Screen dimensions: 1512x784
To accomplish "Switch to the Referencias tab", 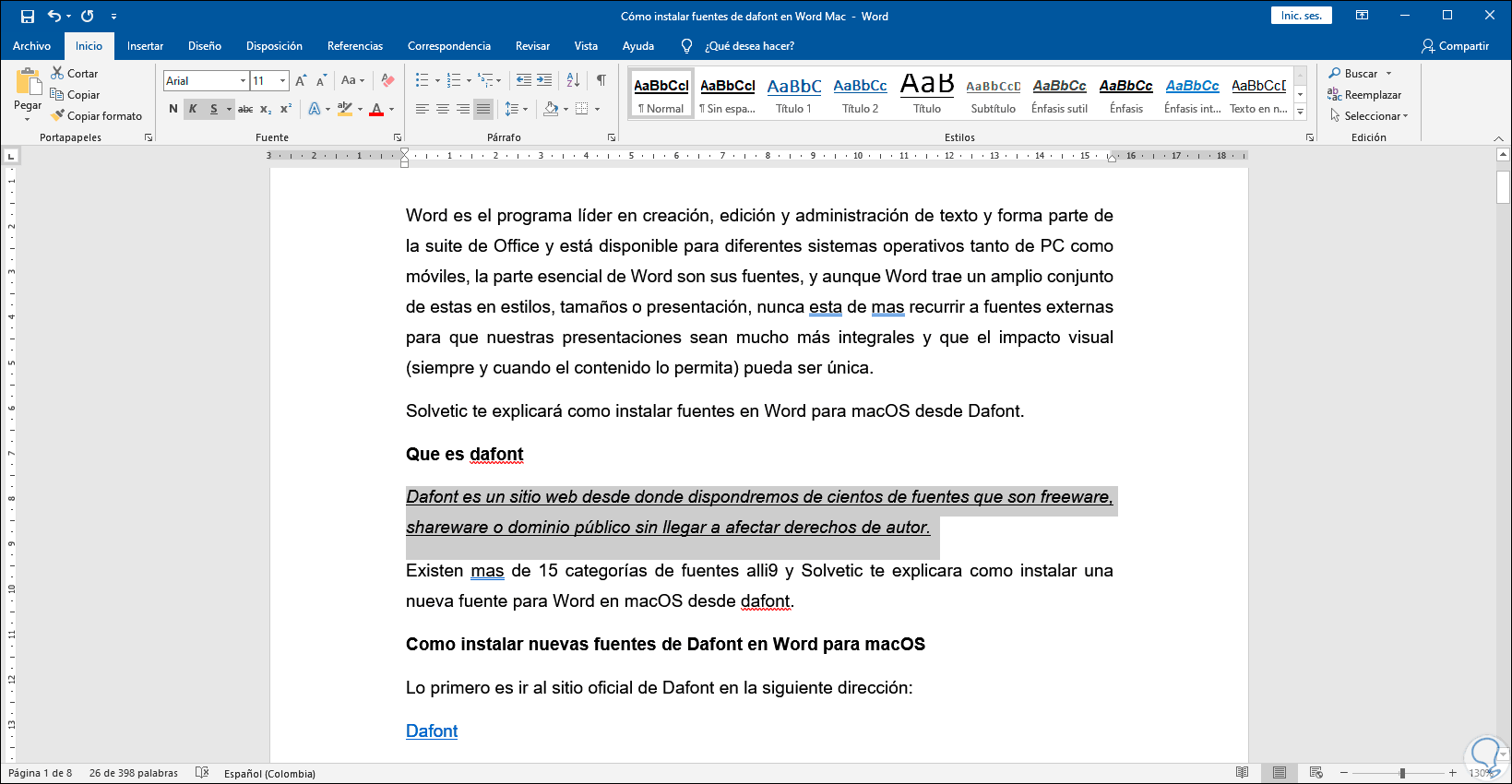I will tap(355, 46).
